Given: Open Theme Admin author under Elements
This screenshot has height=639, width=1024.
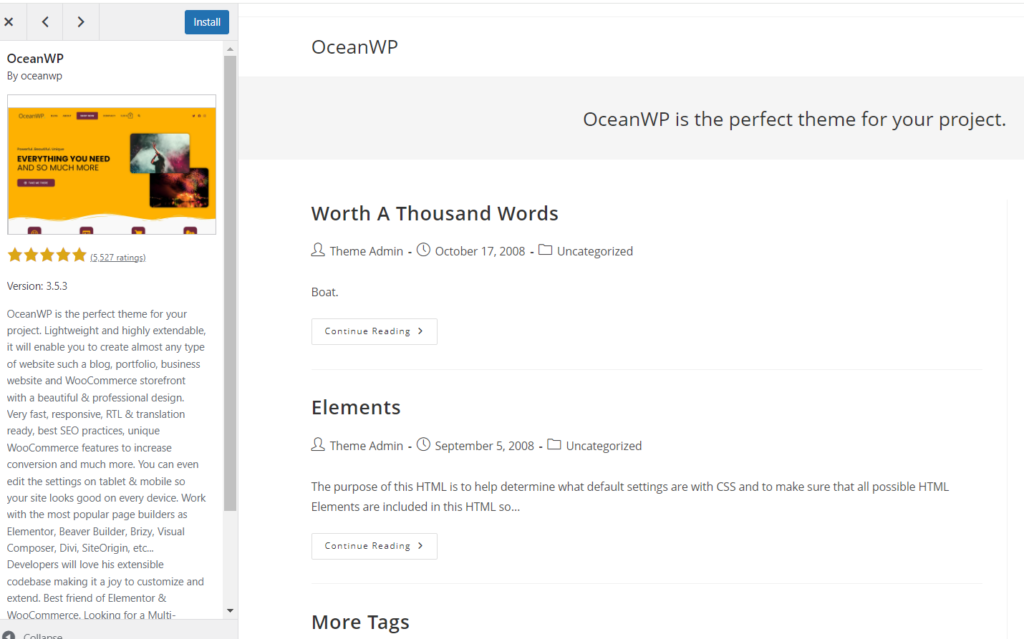Looking at the screenshot, I should 366,446.
